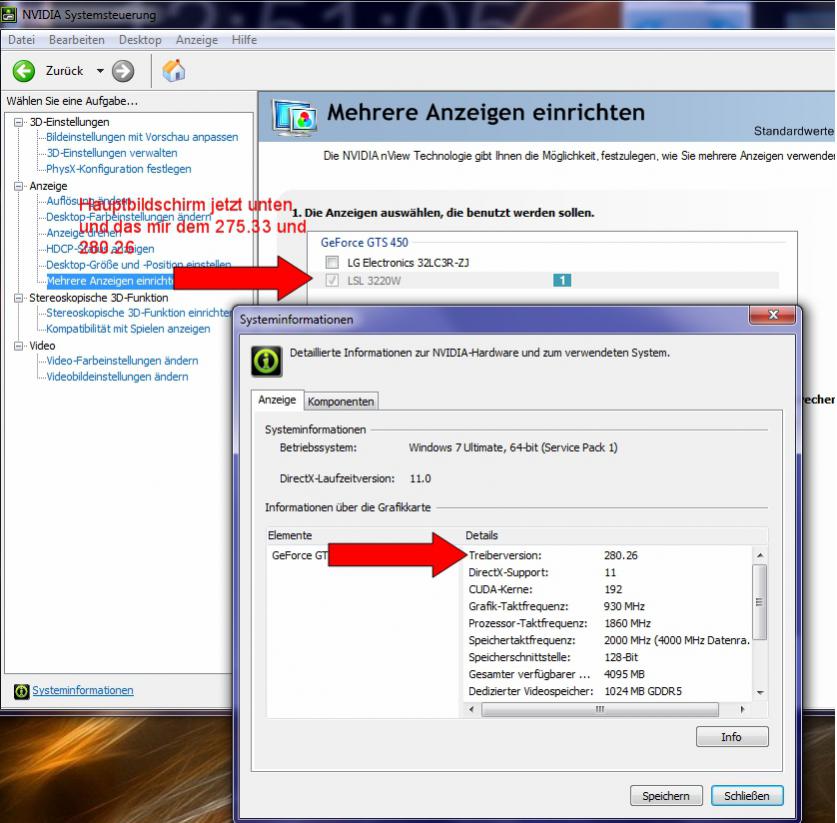
Task: Open the Hilfe menu
Action: click(x=244, y=40)
